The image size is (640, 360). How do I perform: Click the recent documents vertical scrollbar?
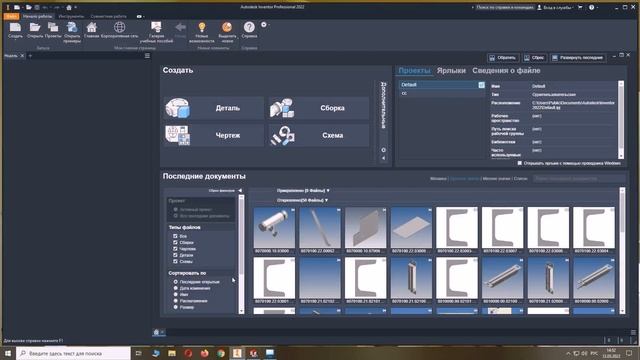[622, 250]
